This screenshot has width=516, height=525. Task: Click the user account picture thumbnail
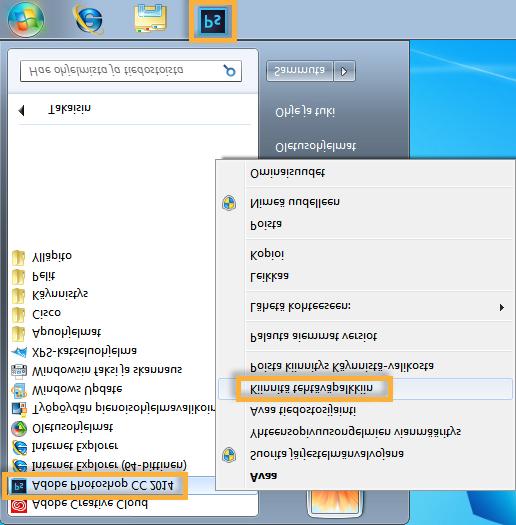point(334,504)
